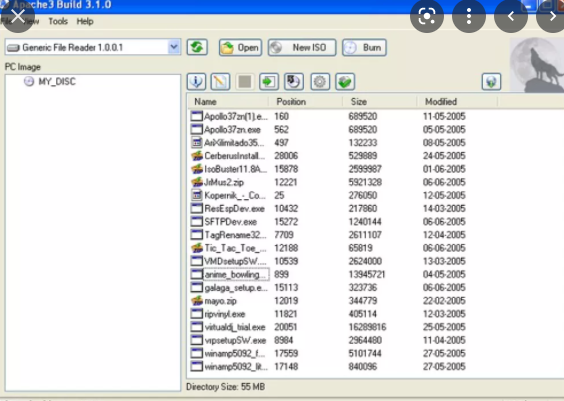Open settings via the gear icon
Screen dimensions: 564x401
320,82
